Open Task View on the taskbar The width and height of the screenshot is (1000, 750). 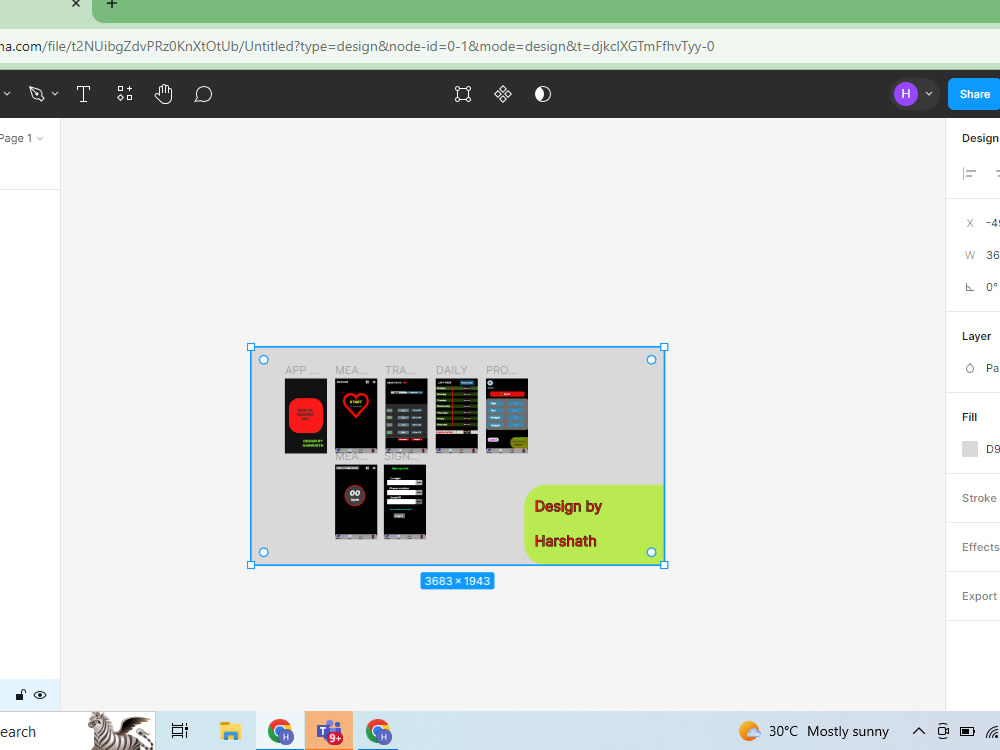[180, 731]
